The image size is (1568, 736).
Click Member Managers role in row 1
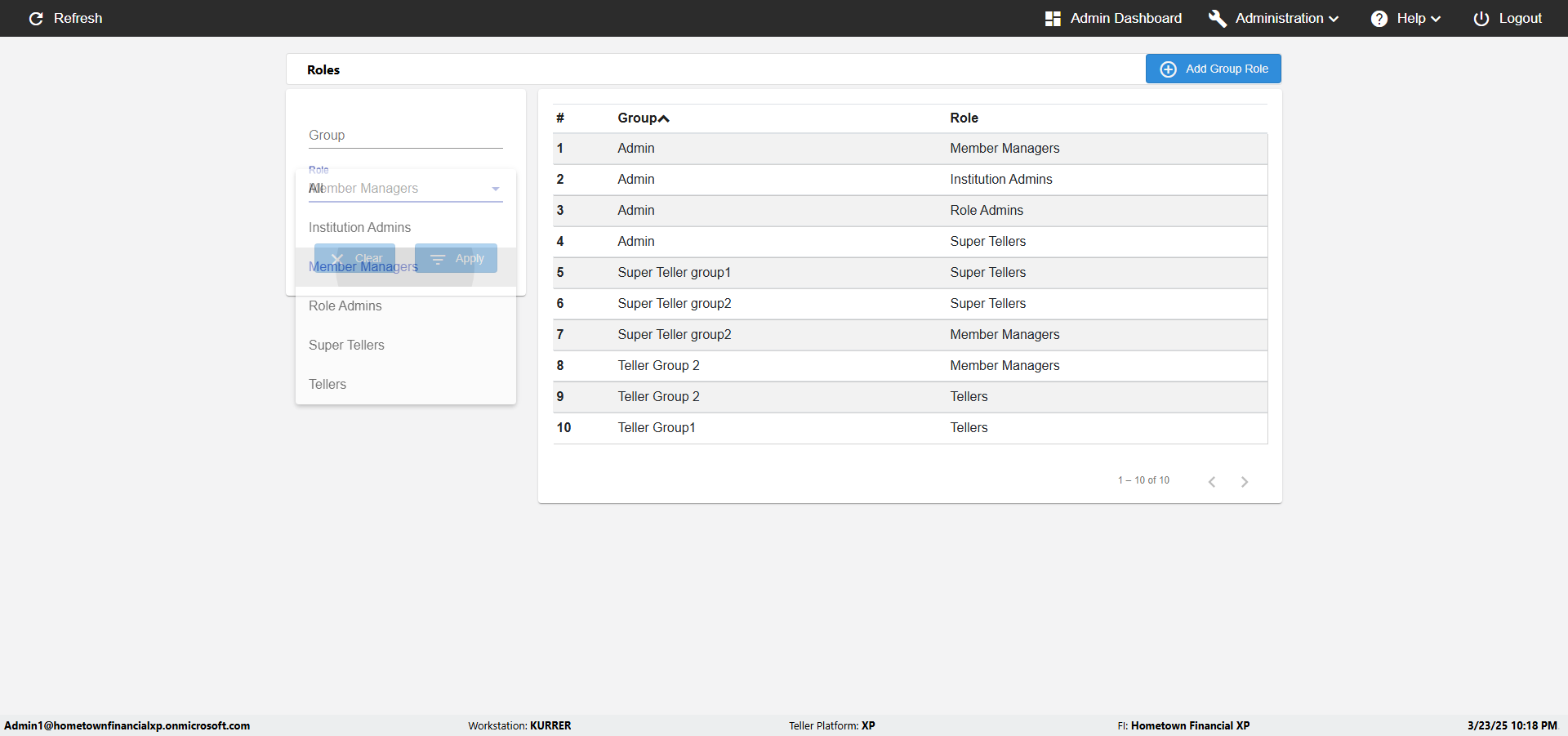coord(1004,148)
